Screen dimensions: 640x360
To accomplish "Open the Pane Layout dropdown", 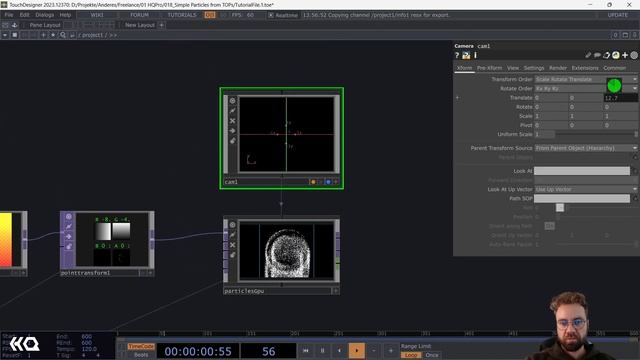I will coord(45,25).
